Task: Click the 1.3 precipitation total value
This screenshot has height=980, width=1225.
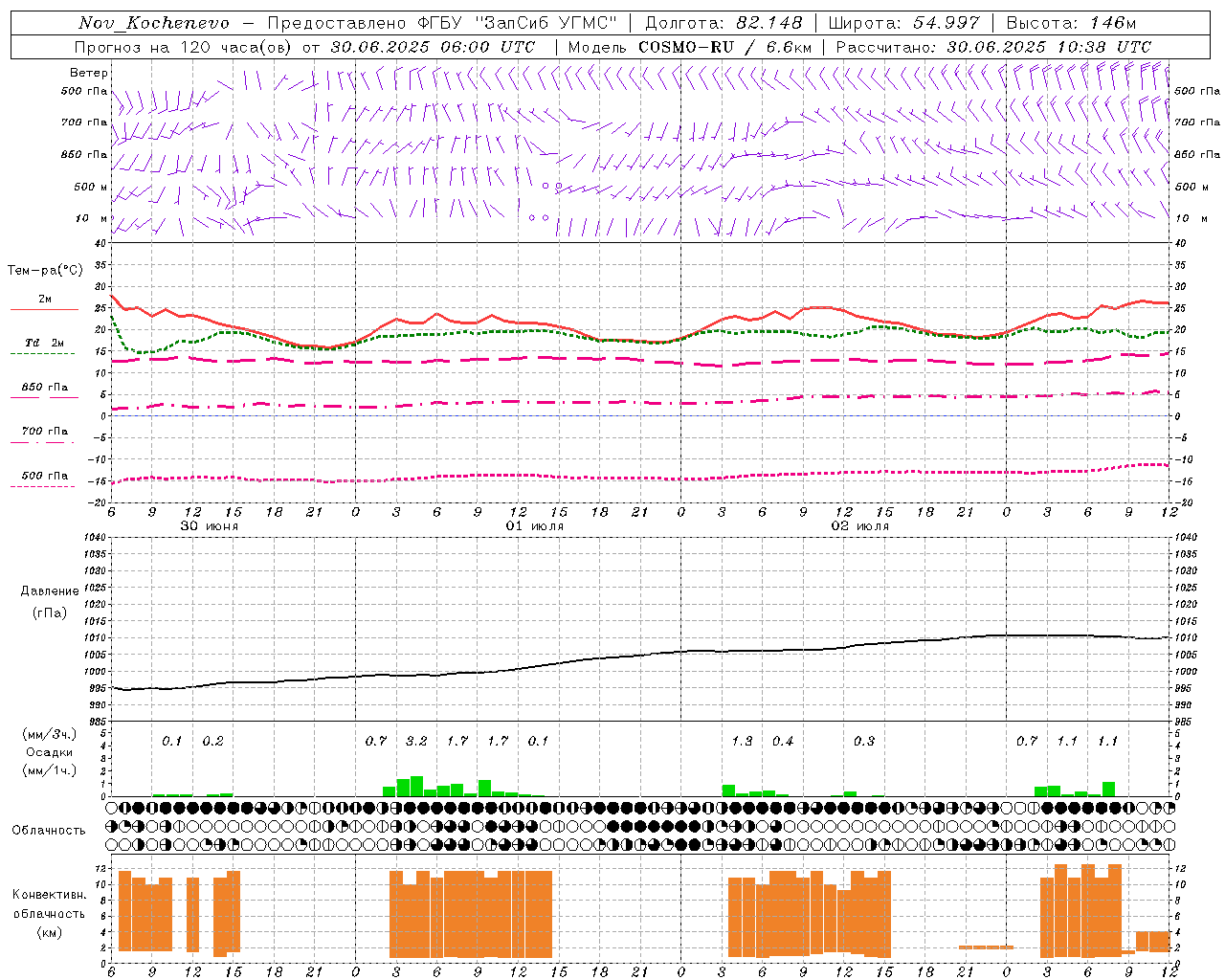Action: 742,742
